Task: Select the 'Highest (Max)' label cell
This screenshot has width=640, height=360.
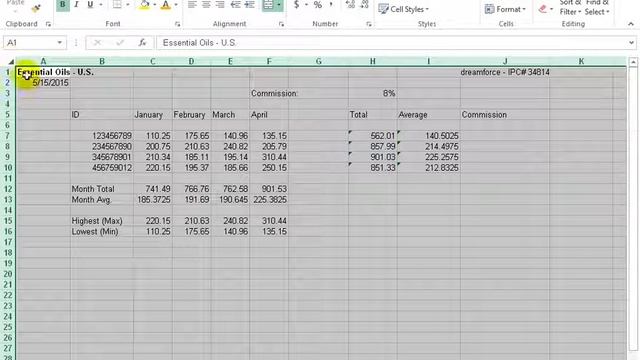Action: pos(102,221)
